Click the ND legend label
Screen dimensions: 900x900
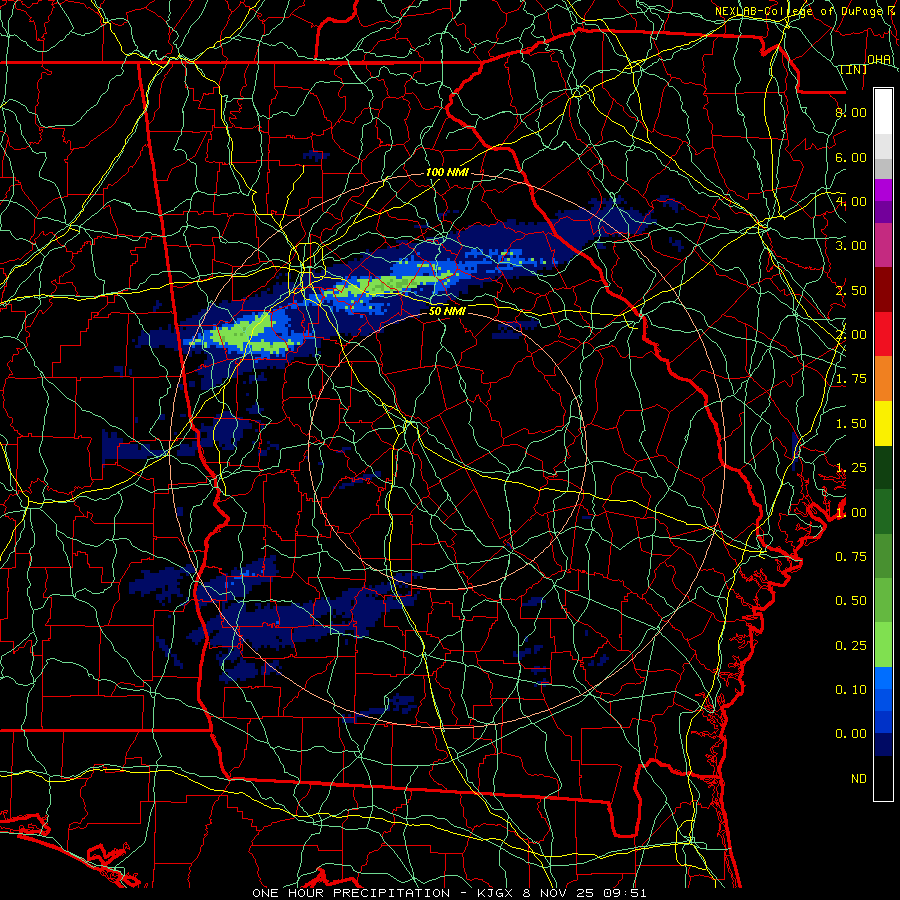859,779
